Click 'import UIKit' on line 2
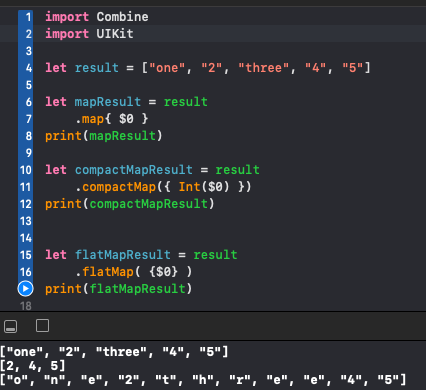The width and height of the screenshot is (426, 390). [x=89, y=34]
